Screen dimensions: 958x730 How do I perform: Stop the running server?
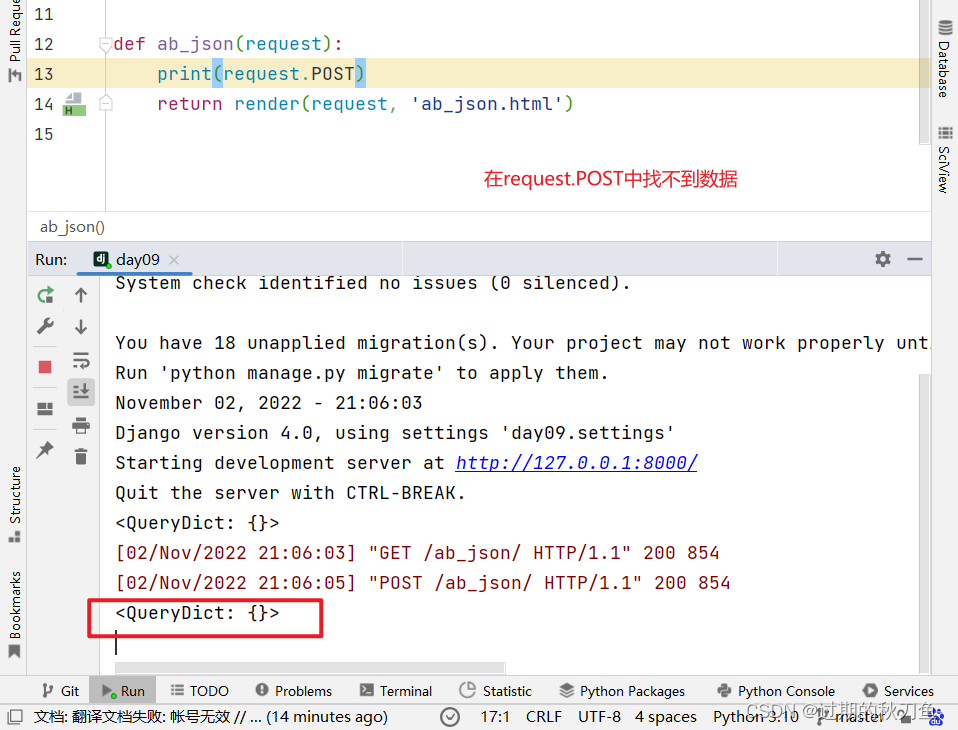45,367
